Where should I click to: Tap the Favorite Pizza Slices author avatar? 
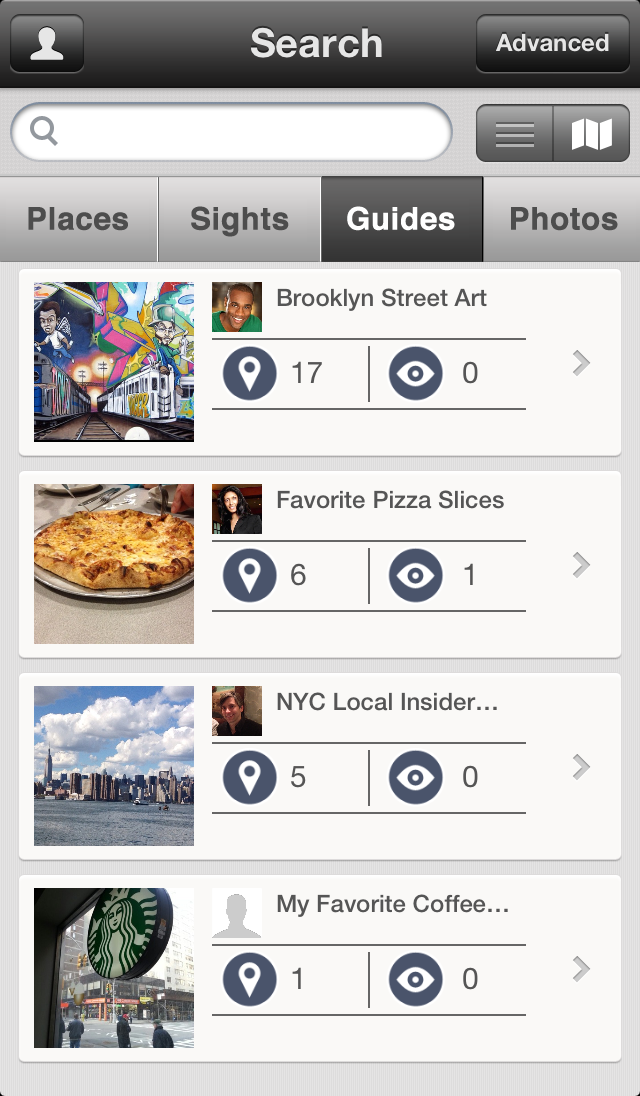tap(237, 509)
